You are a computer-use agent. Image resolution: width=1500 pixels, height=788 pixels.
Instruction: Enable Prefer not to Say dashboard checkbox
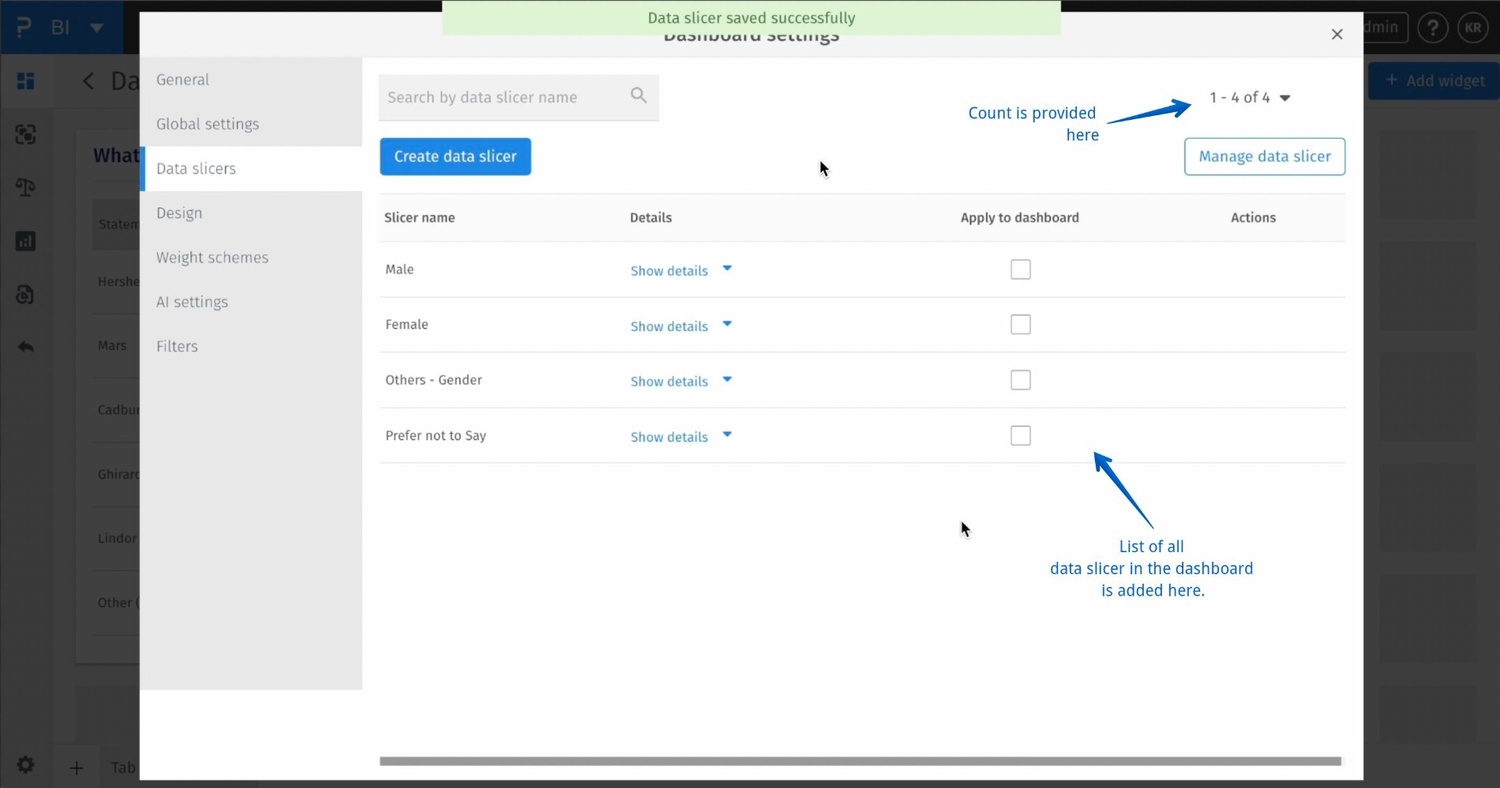point(1020,435)
